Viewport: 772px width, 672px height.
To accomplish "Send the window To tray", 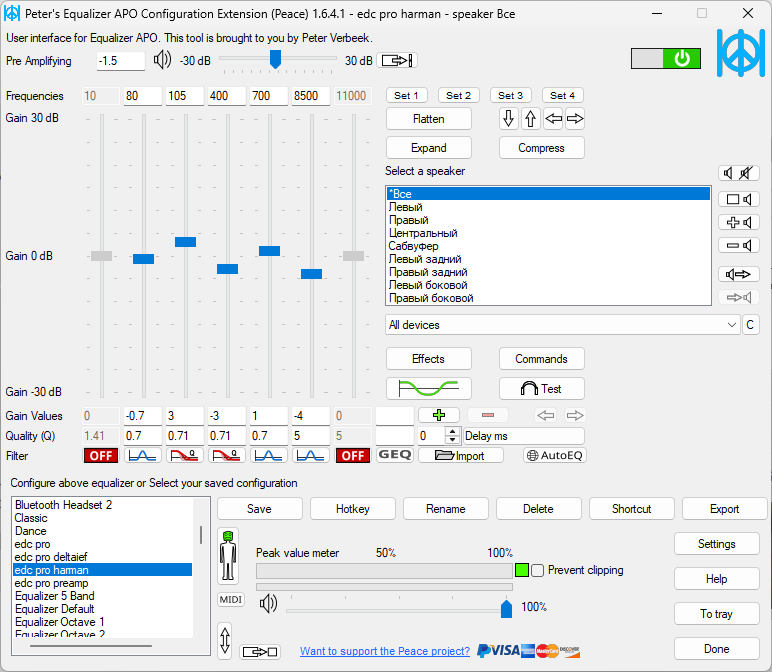I will pos(716,613).
